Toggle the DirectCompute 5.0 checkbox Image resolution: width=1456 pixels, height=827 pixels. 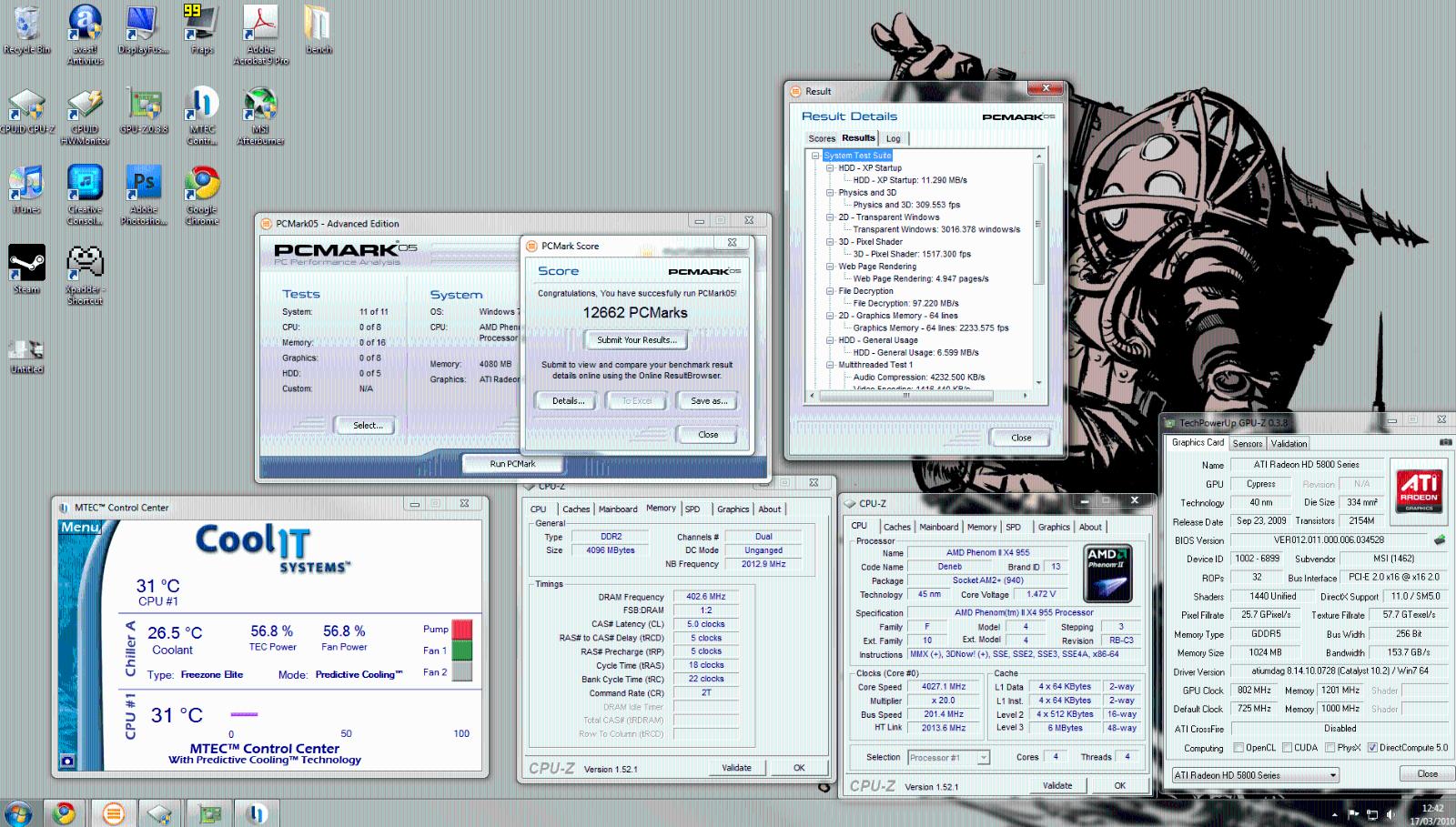pyautogui.click(x=1372, y=748)
